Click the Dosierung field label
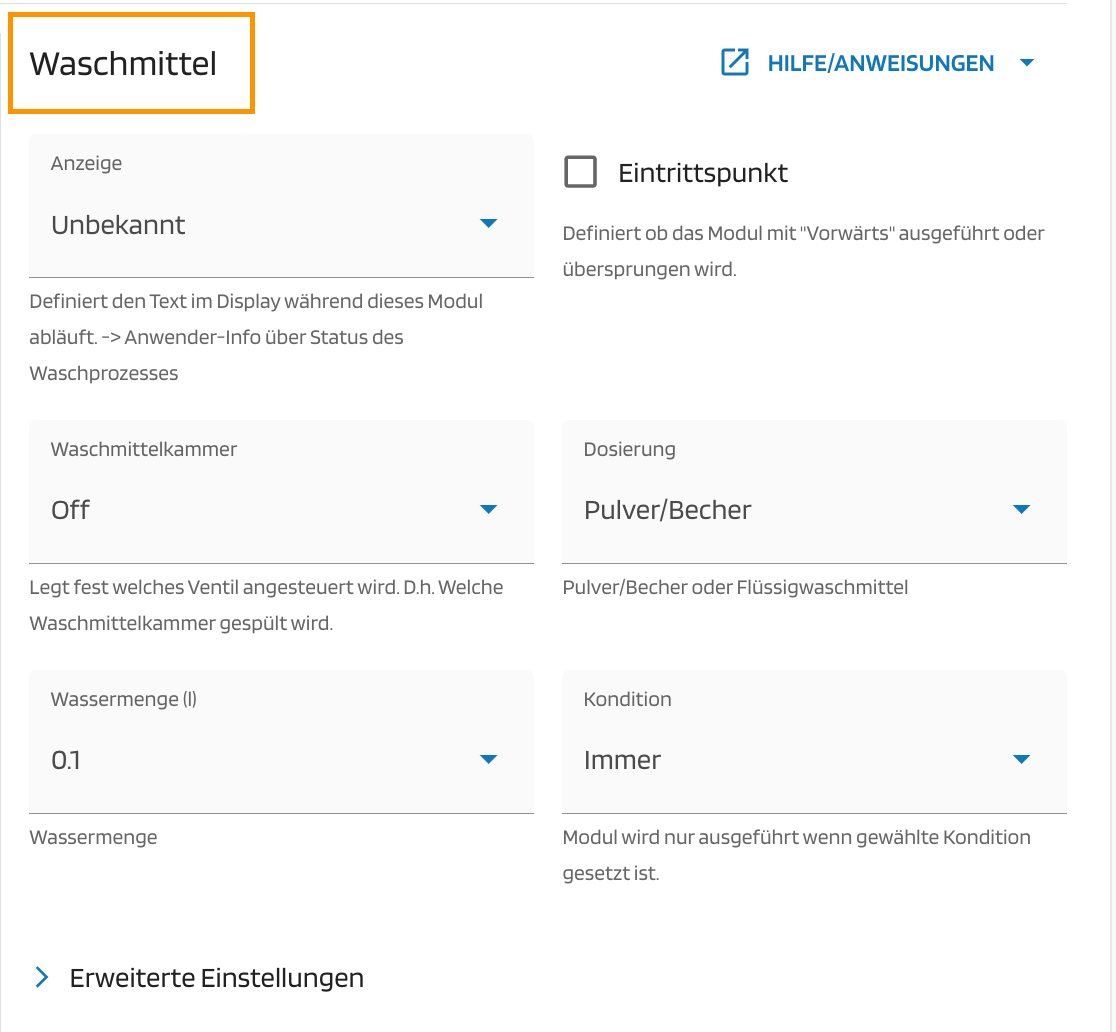Image resolution: width=1116 pixels, height=1032 pixels. point(629,449)
